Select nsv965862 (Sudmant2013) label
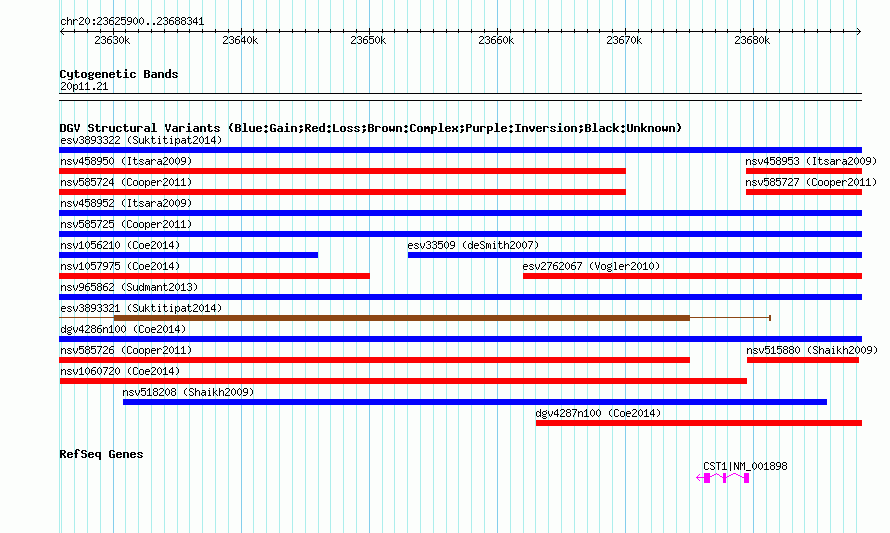This screenshot has height=533, width=890. point(129,287)
